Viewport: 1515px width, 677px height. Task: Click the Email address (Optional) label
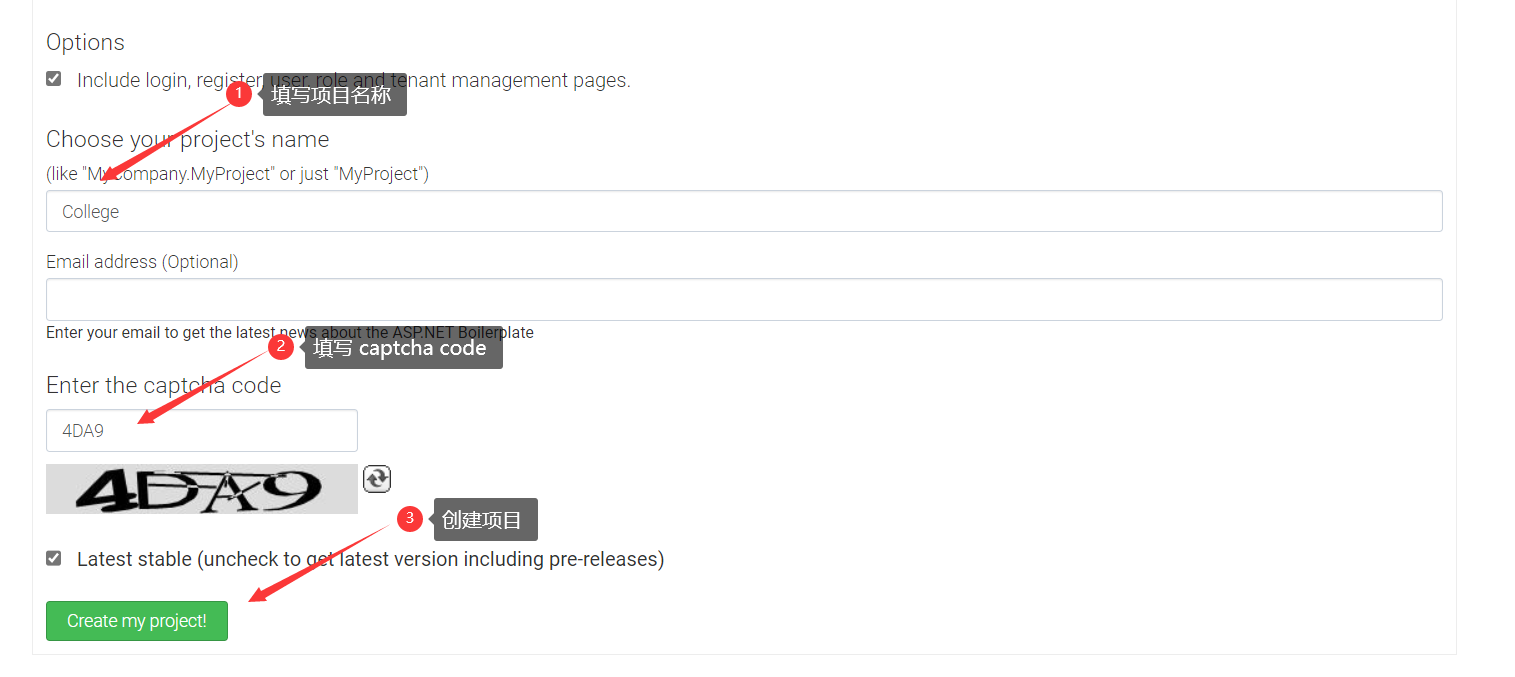coord(142,262)
